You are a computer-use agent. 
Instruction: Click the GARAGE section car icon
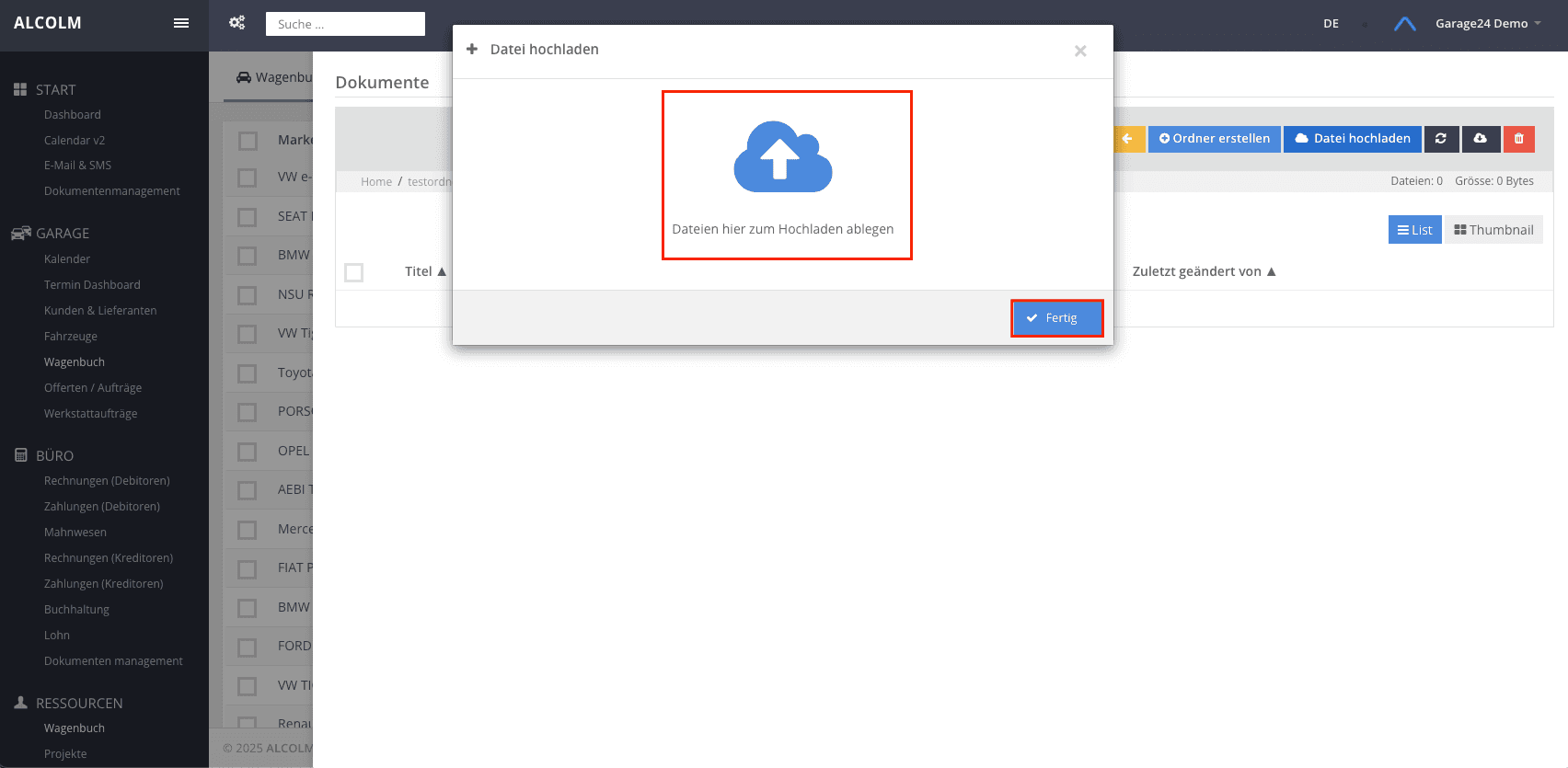click(21, 233)
